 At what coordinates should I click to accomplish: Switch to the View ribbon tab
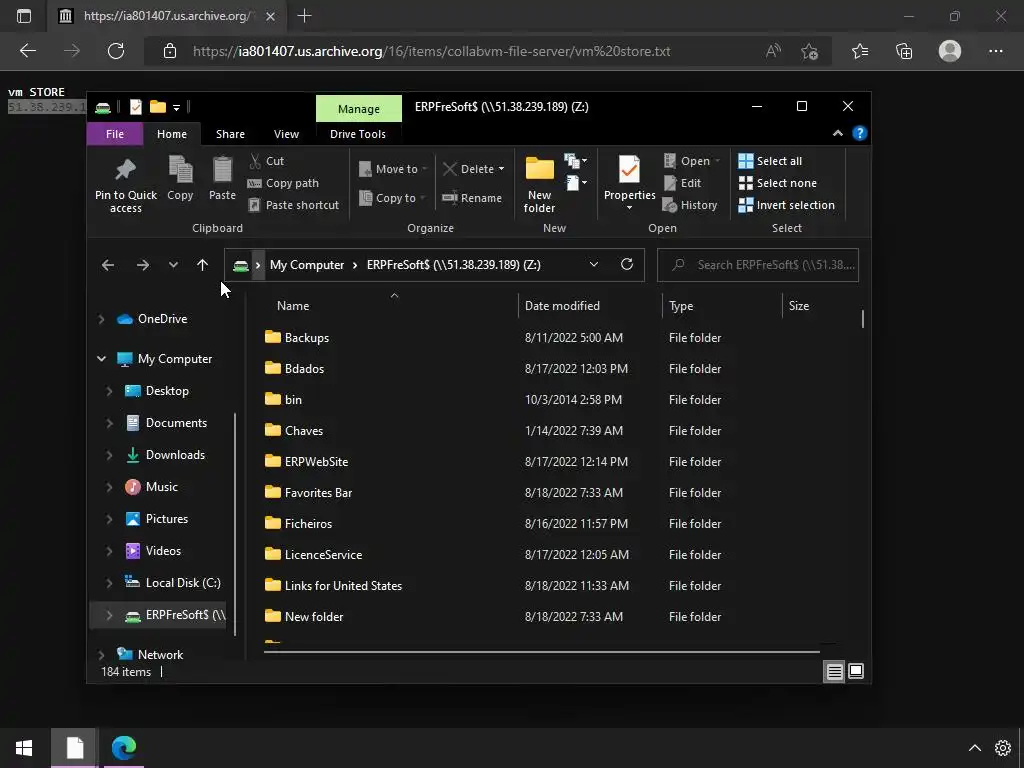286,134
